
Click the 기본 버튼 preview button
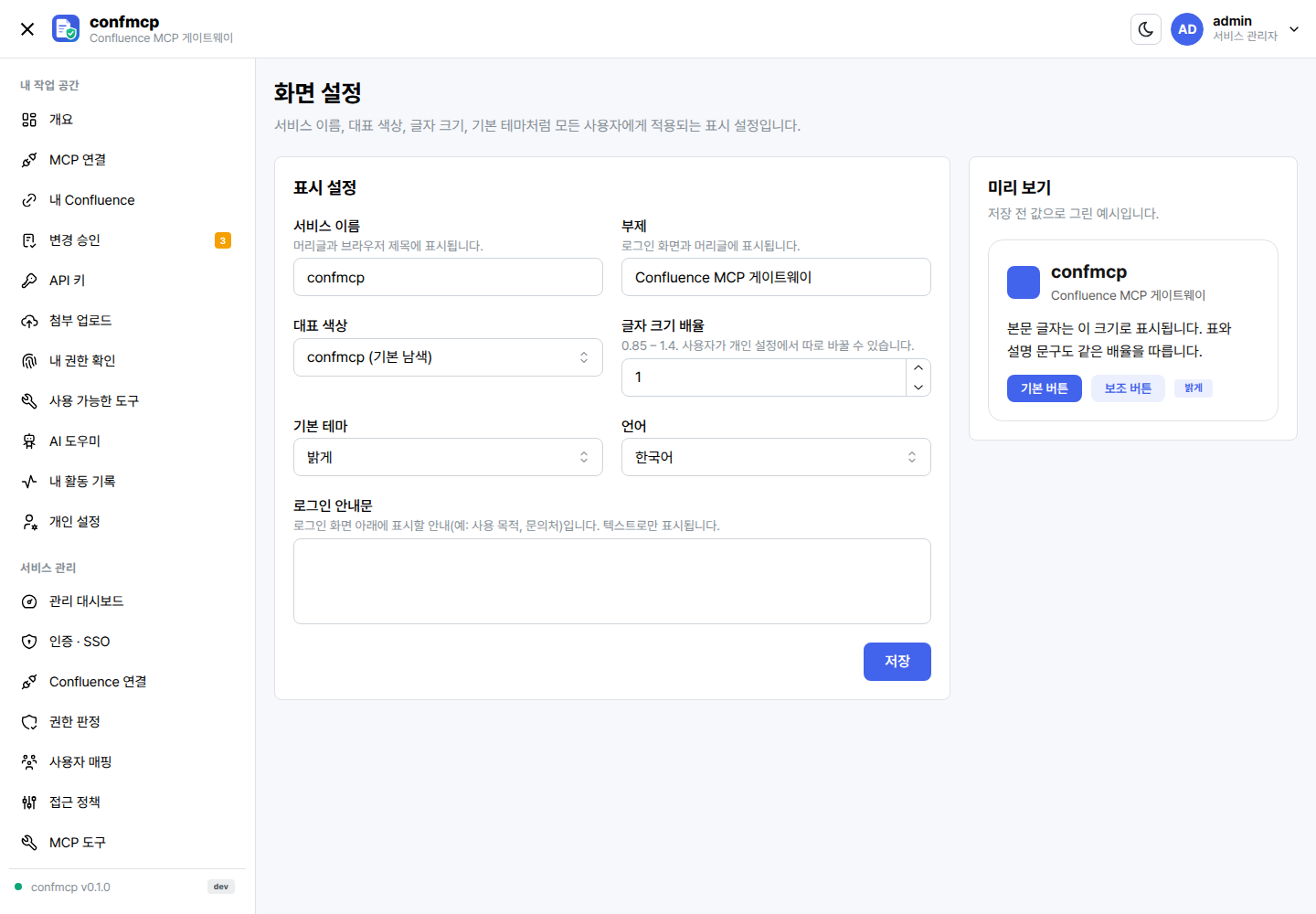coord(1045,388)
